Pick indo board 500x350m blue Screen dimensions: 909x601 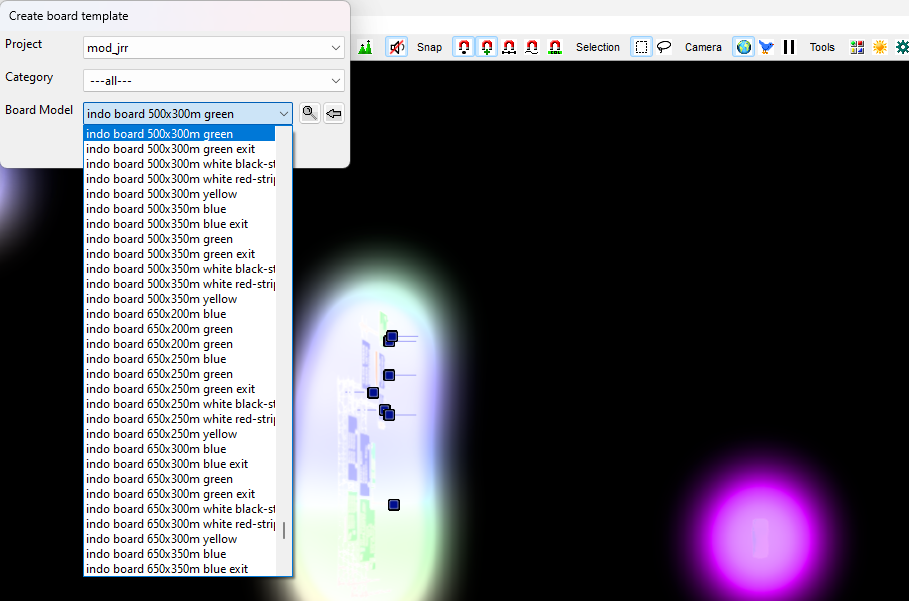(x=180, y=209)
